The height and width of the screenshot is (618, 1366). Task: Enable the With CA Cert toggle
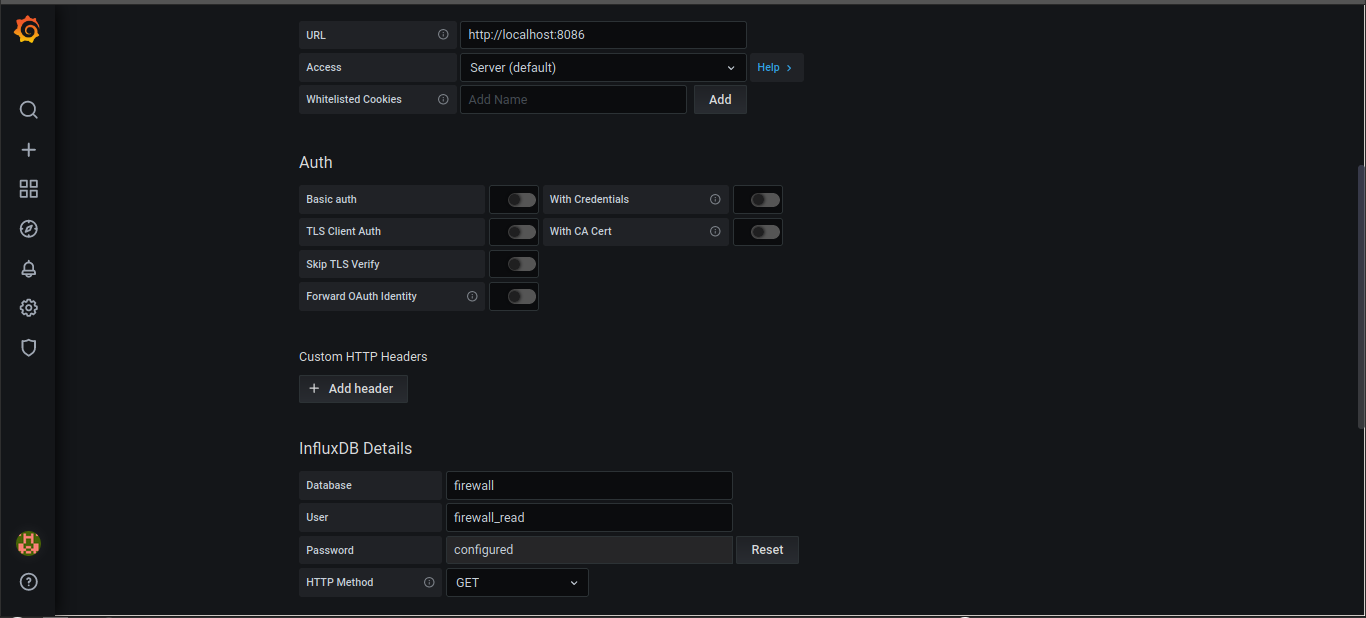click(765, 232)
